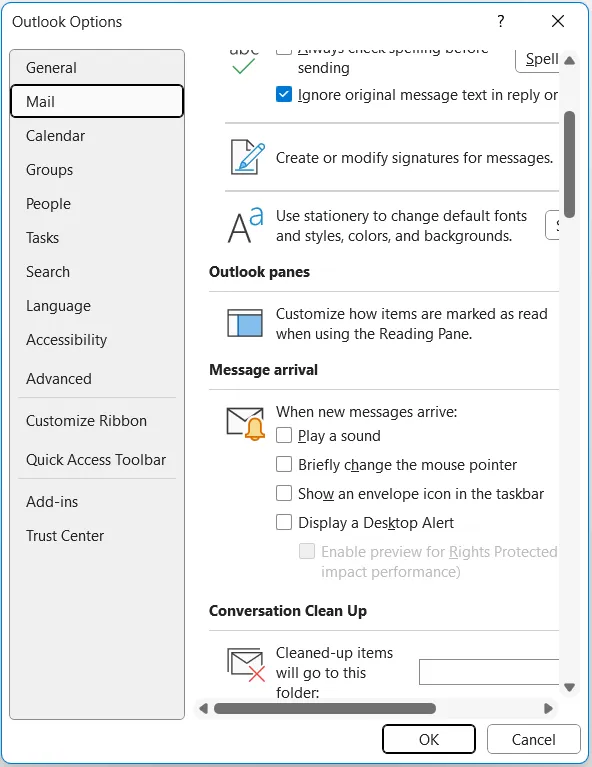Open the Trust Center category

tap(97, 536)
